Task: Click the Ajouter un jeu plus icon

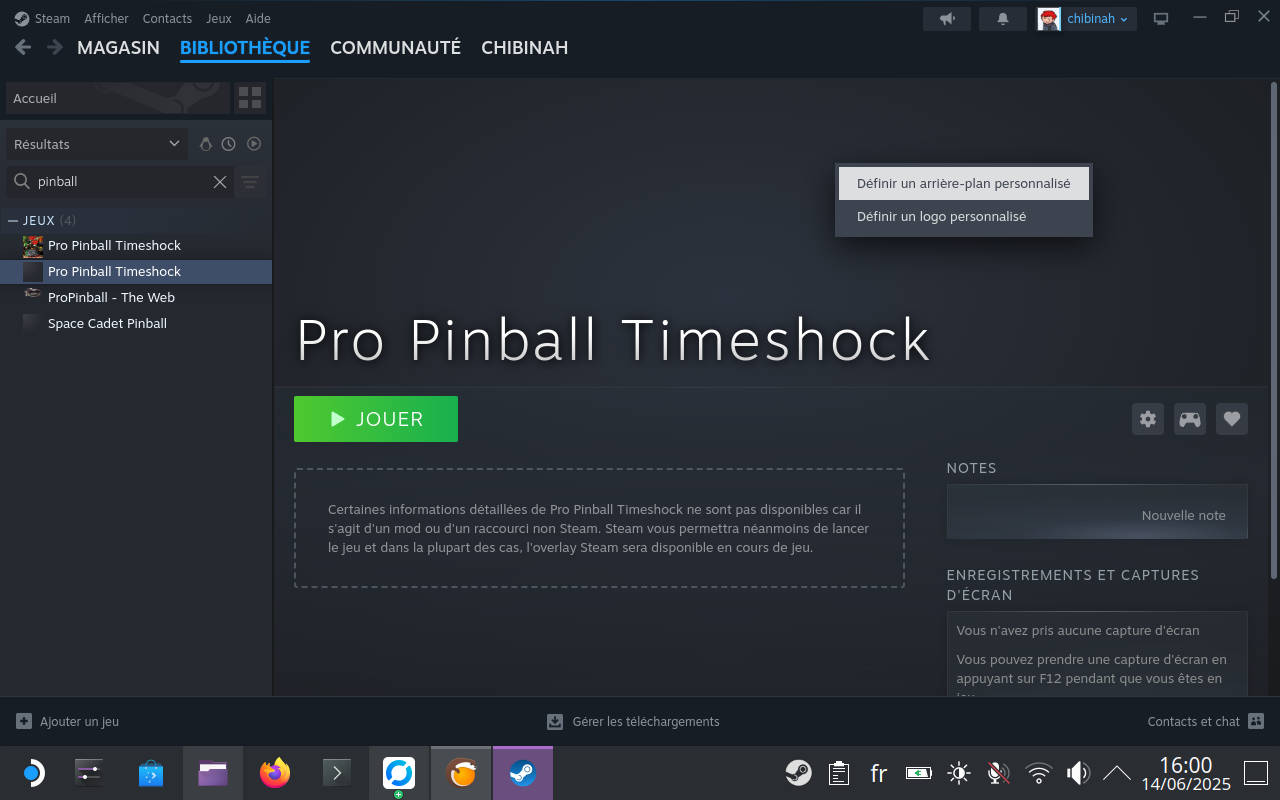Action: tap(24, 721)
